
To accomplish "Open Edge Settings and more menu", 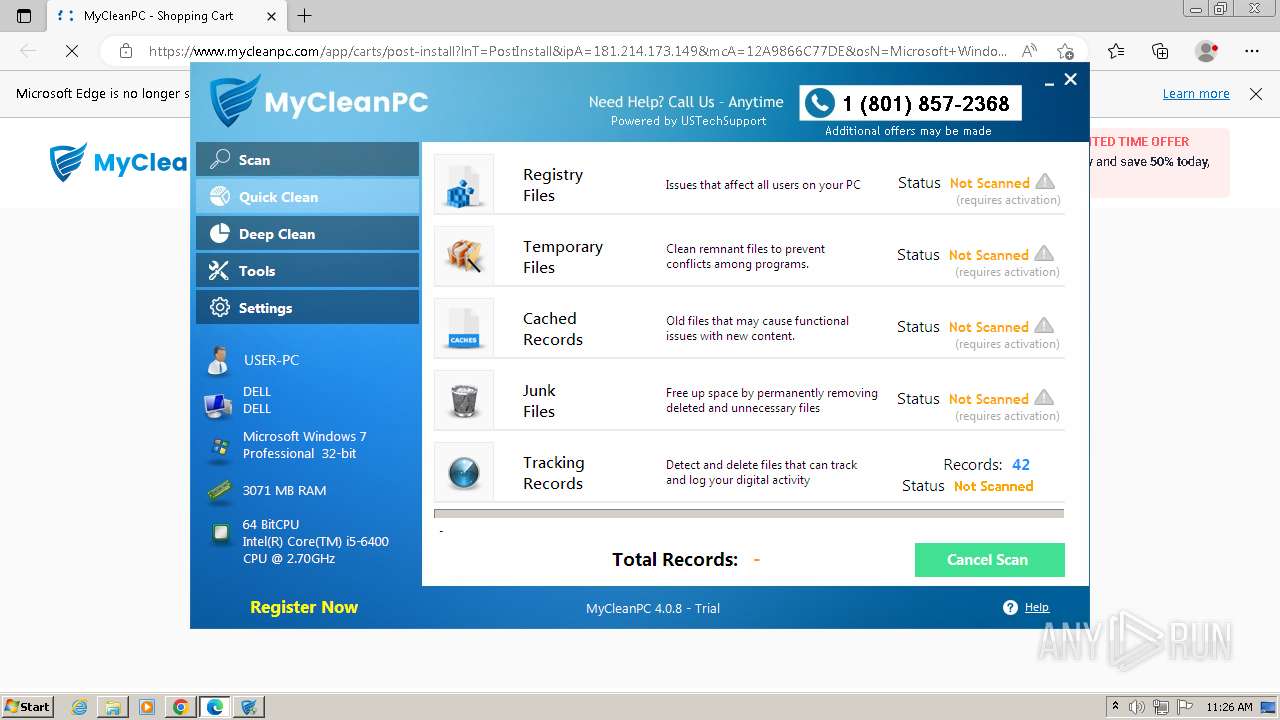I will click(x=1252, y=51).
